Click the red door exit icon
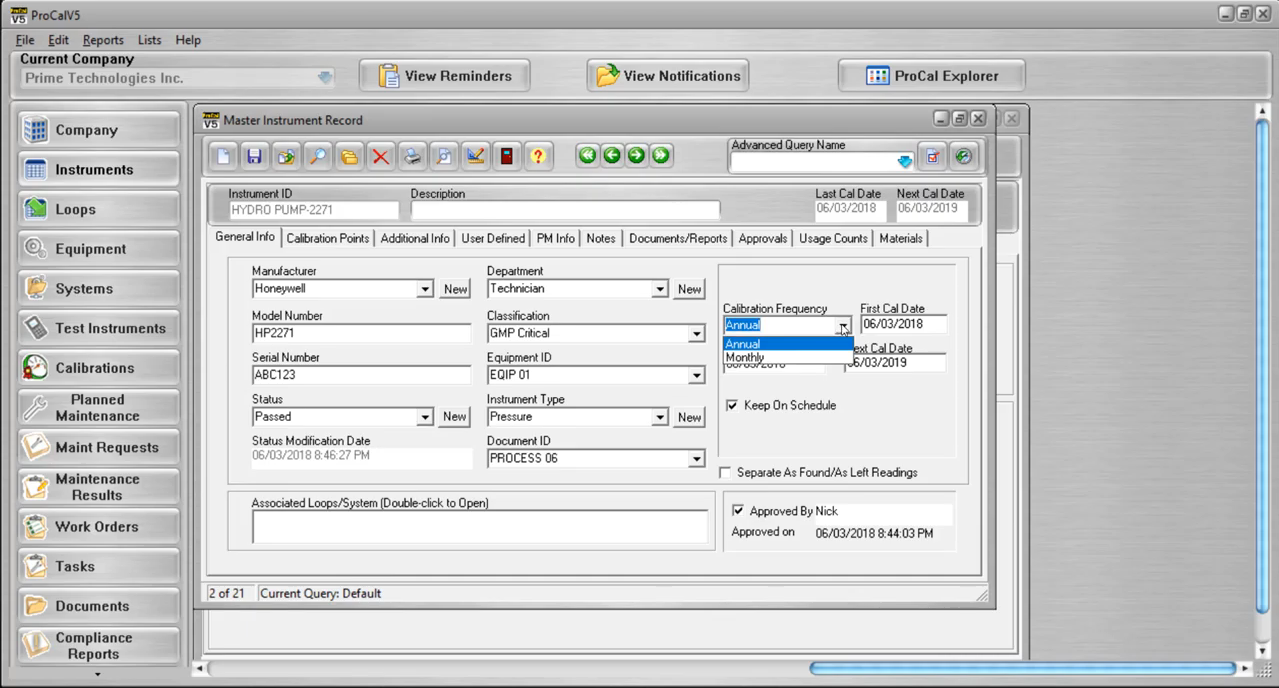The height and width of the screenshot is (688, 1279). (x=507, y=156)
